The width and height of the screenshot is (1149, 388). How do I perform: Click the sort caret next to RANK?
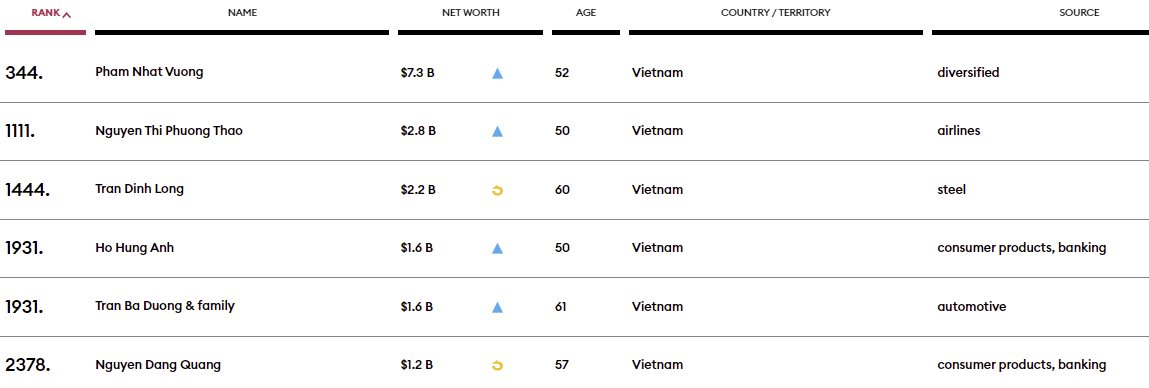click(x=67, y=14)
